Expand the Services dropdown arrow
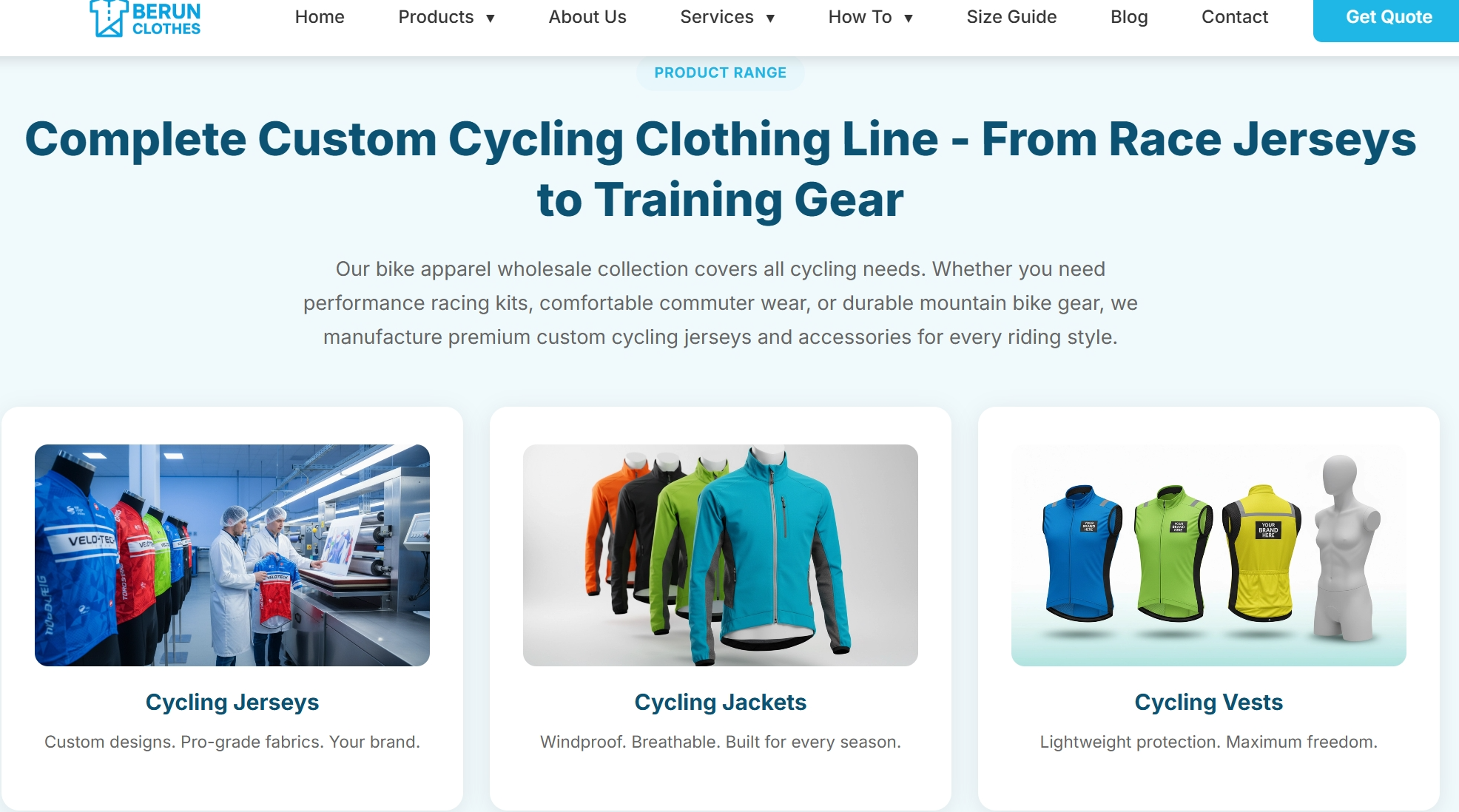The width and height of the screenshot is (1459, 812). tap(770, 18)
